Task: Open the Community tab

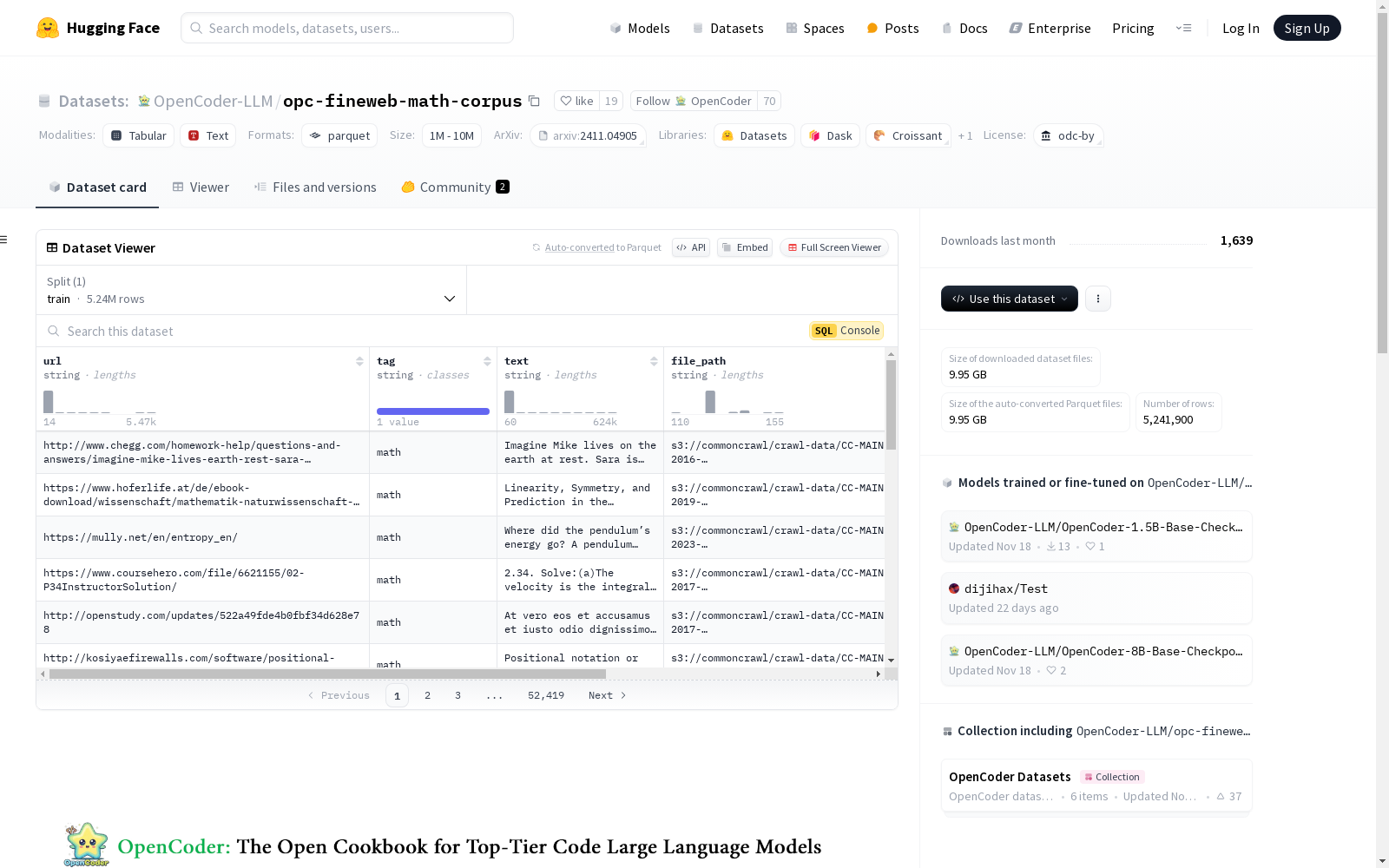Action: click(x=455, y=187)
